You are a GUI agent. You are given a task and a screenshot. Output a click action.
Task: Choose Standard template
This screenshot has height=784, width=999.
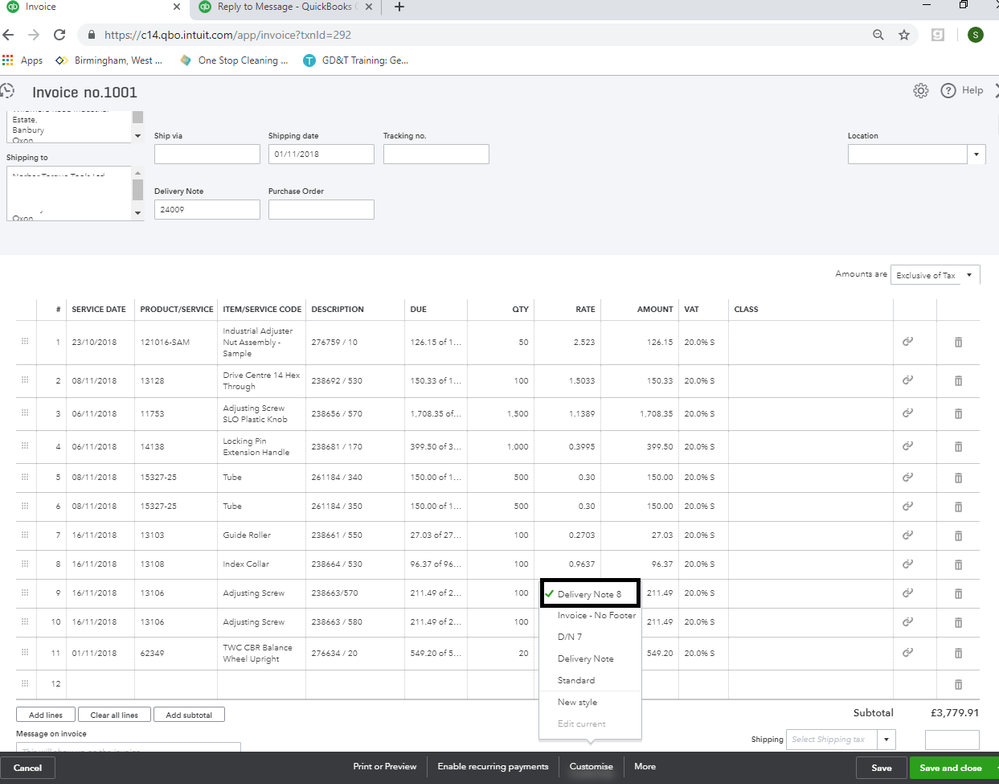[x=576, y=680]
